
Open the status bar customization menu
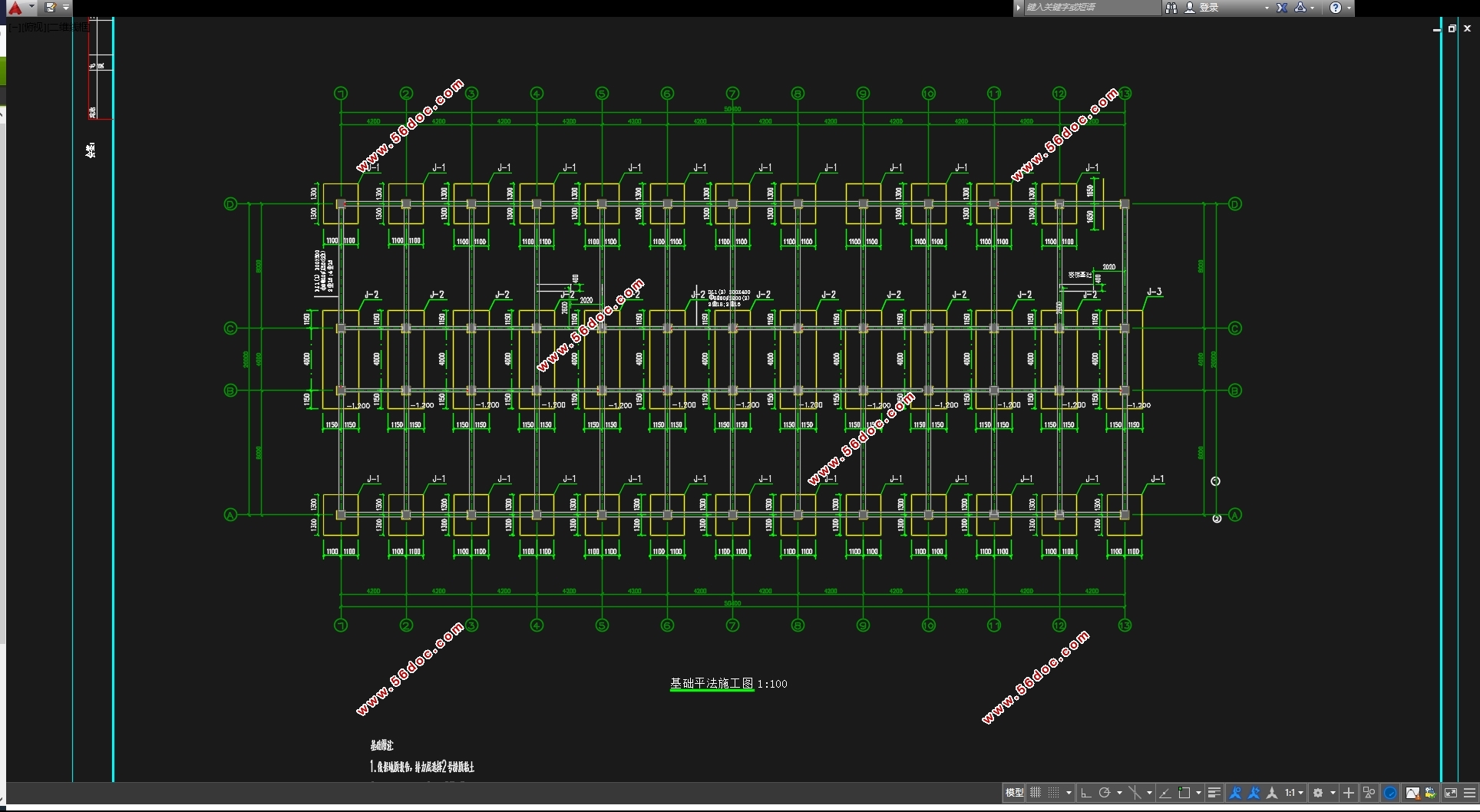(x=1470, y=793)
